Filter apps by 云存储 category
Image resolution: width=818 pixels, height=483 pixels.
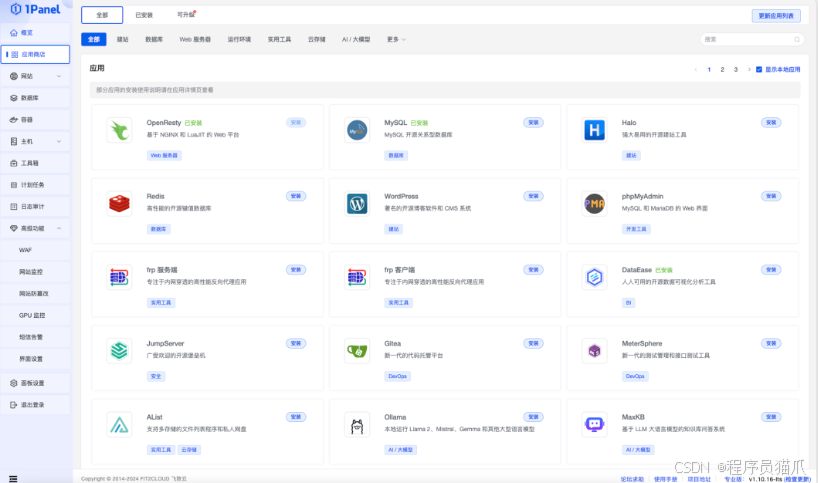pyautogui.click(x=316, y=39)
